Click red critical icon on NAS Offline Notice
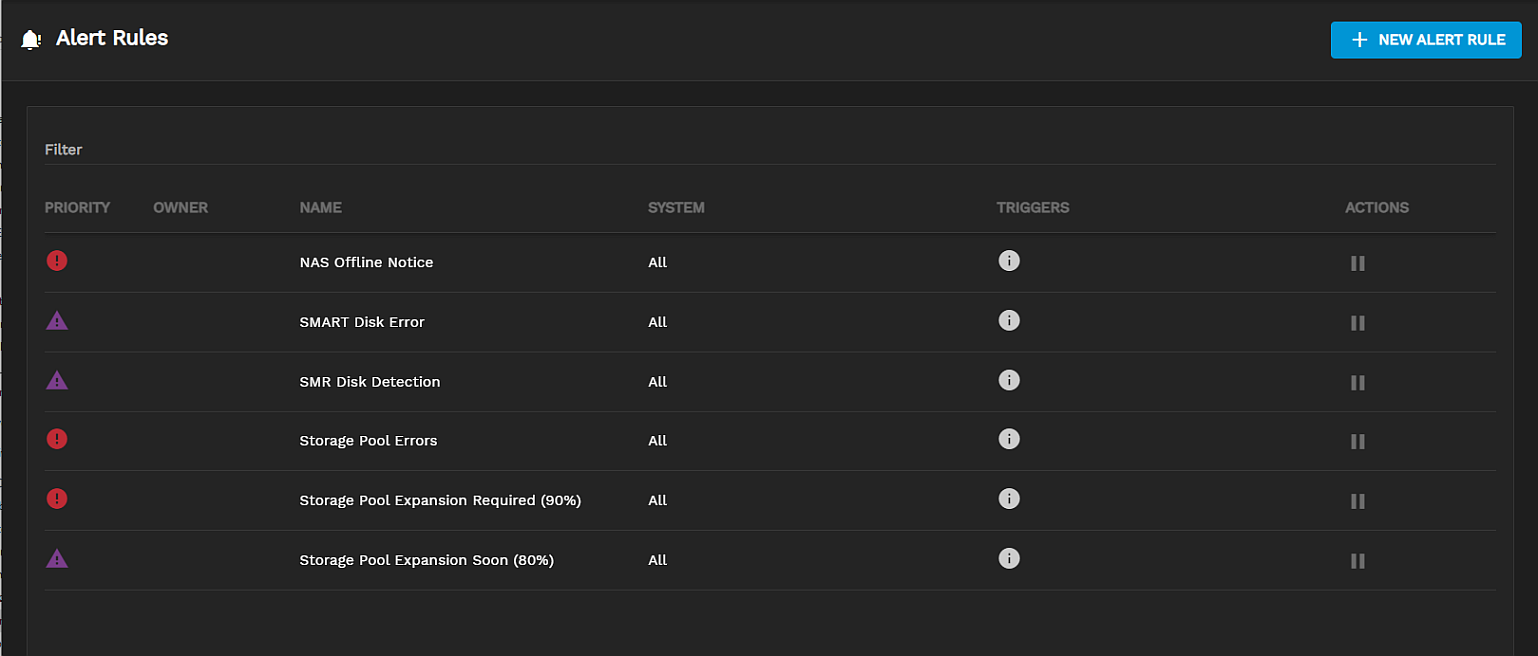1538x656 pixels. (57, 261)
